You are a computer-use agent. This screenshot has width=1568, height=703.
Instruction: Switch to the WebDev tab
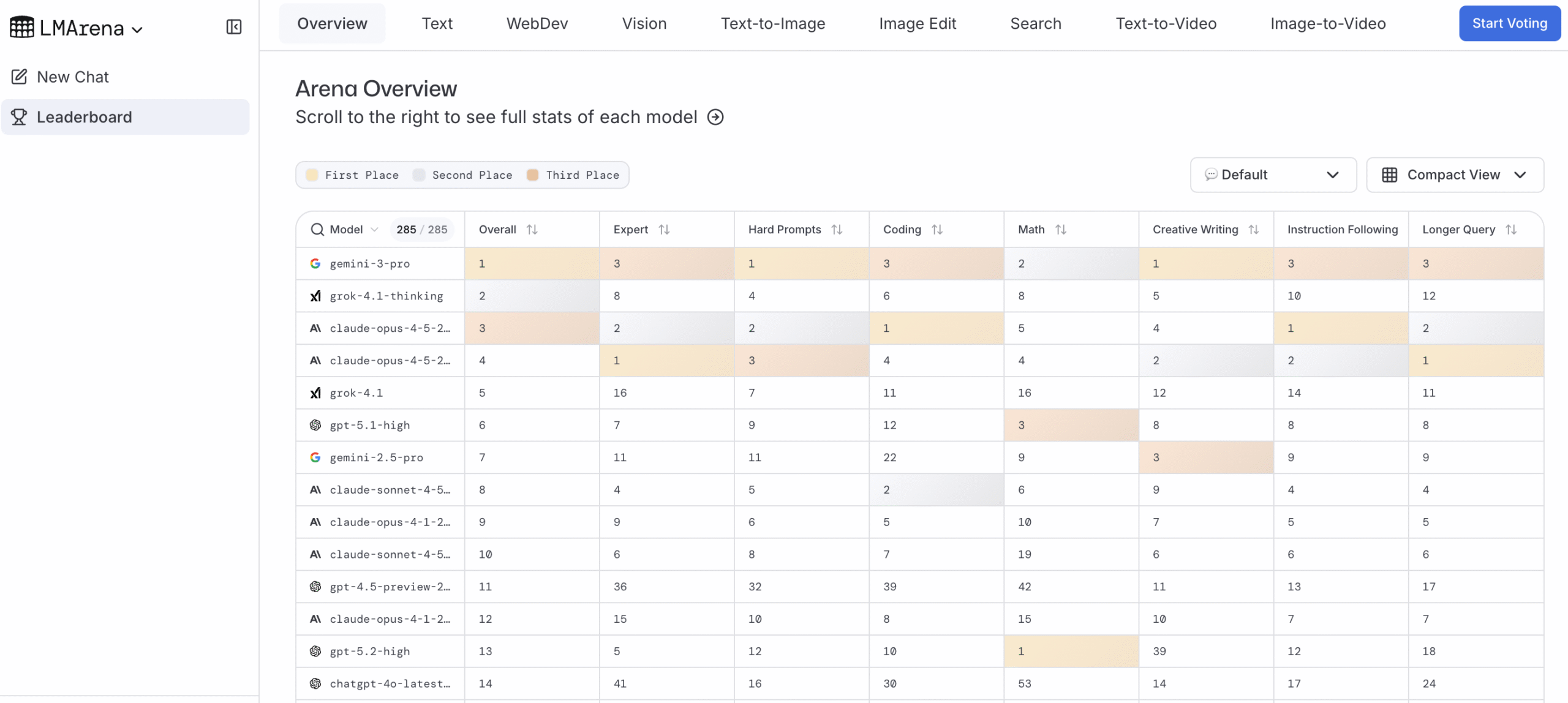click(537, 23)
